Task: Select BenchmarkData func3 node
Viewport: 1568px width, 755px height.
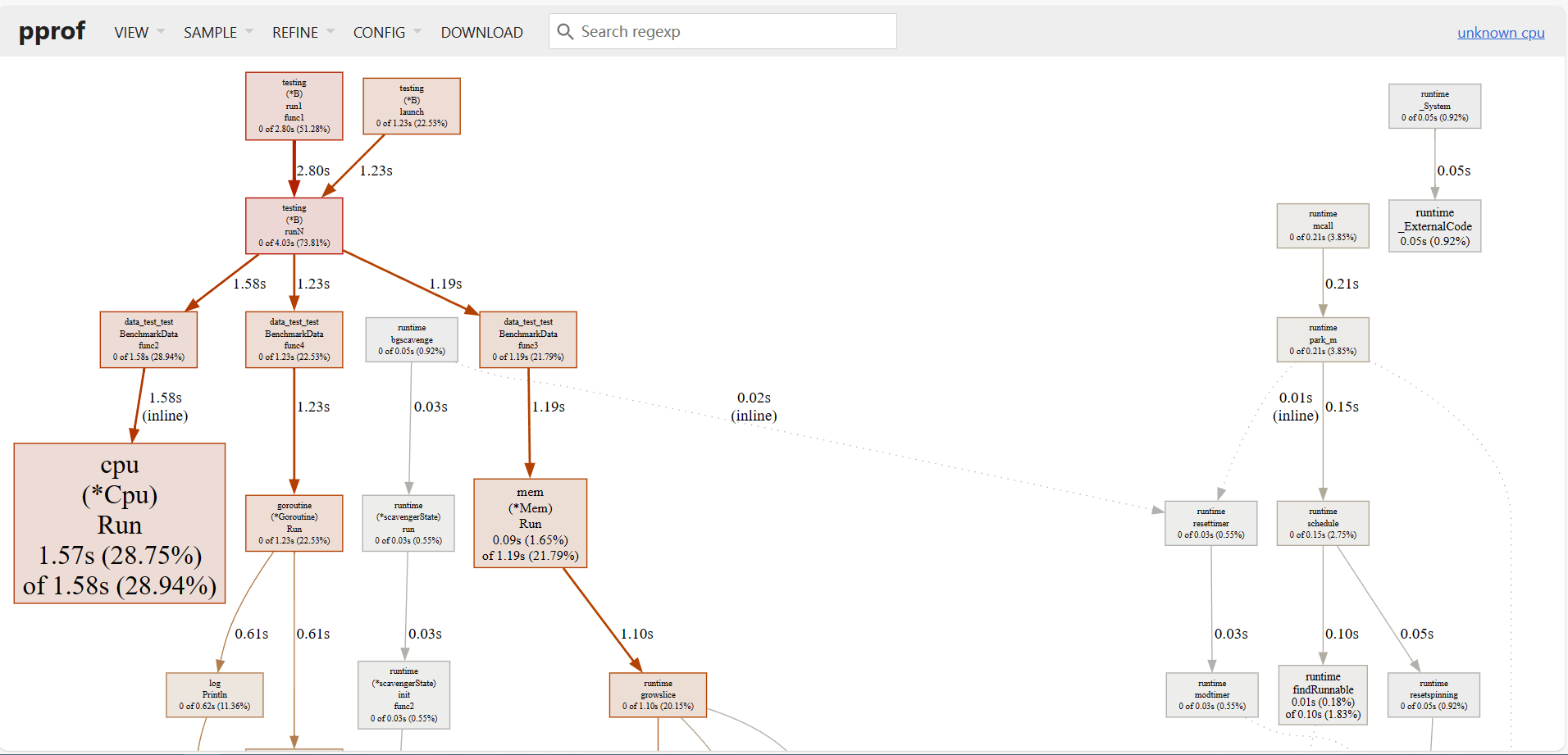Action: [528, 339]
